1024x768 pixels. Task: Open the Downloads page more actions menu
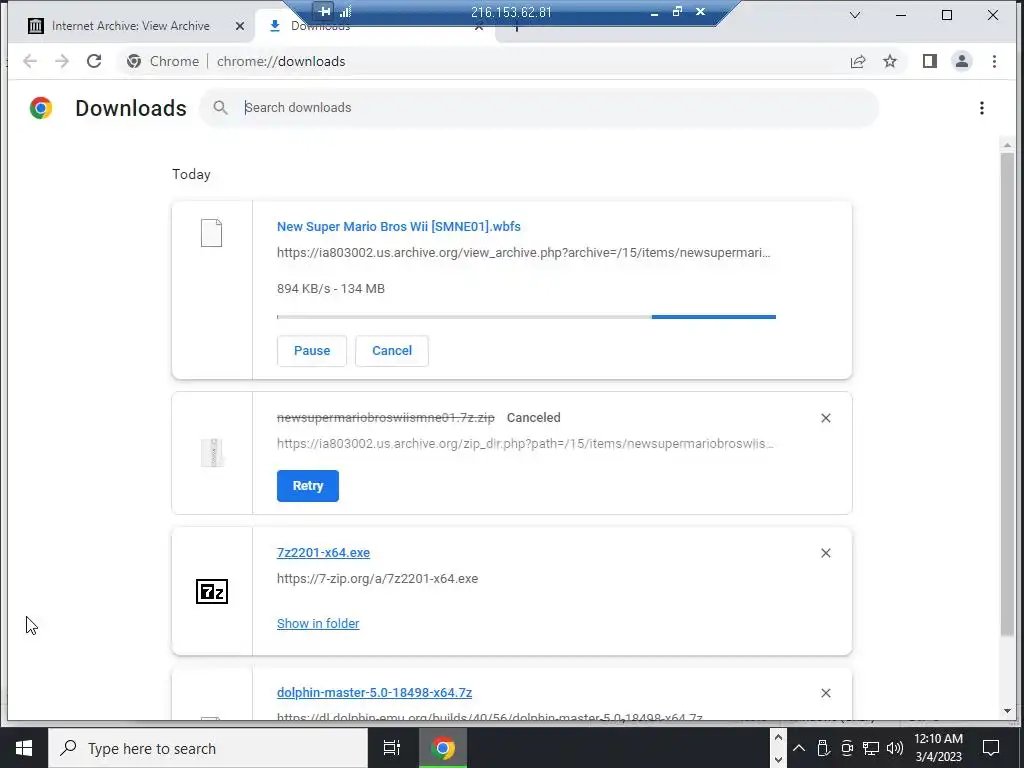tap(982, 108)
